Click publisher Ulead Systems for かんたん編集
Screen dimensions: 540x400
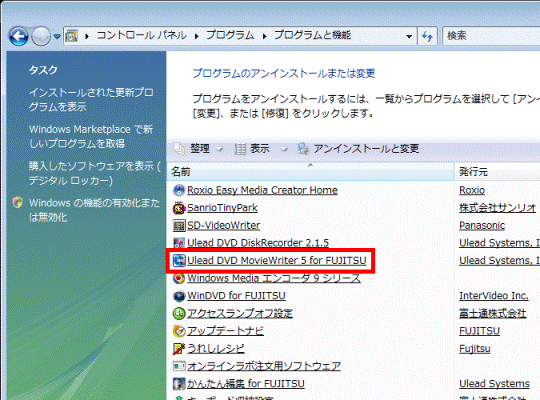coord(494,384)
